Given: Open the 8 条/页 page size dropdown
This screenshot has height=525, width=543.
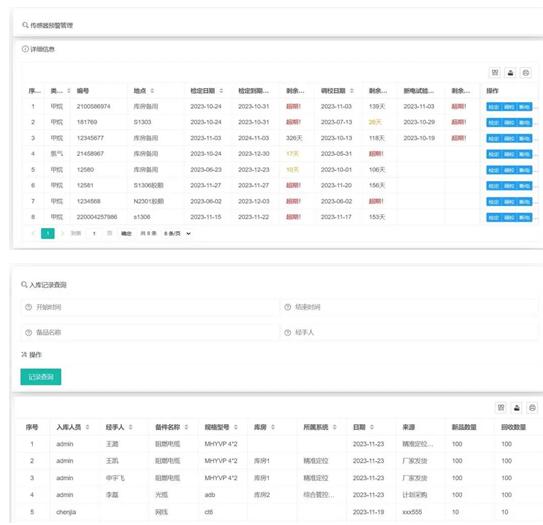Looking at the screenshot, I should tap(177, 233).
